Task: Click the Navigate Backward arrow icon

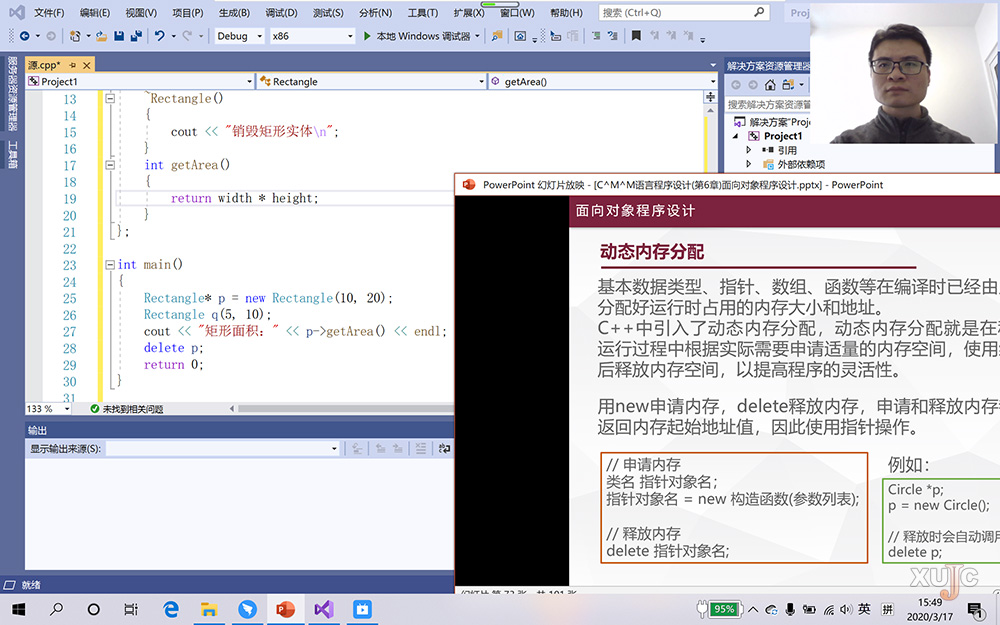Action: 24,36
